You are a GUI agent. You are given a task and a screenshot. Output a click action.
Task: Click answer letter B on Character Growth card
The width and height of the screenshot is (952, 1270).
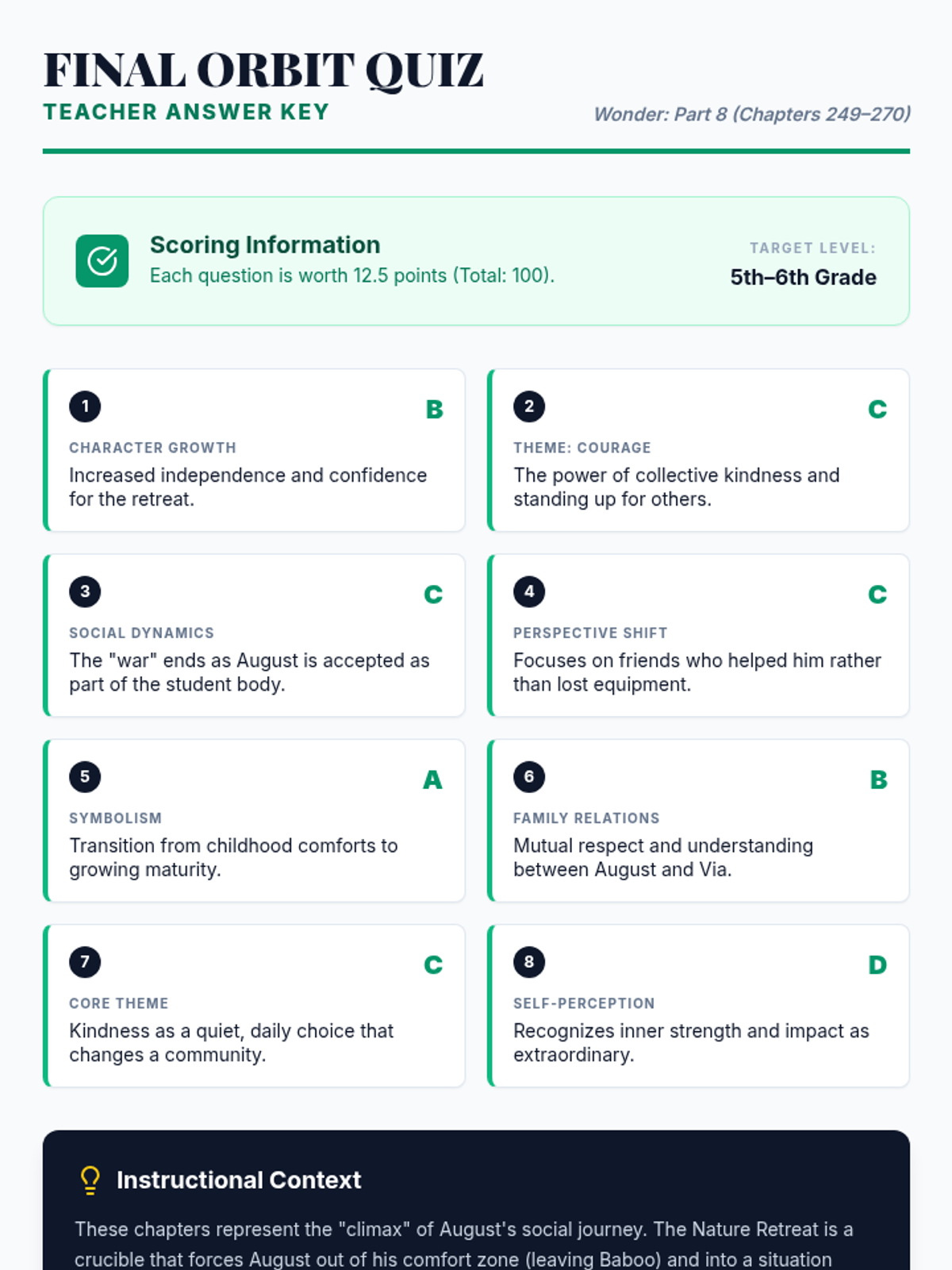(434, 410)
